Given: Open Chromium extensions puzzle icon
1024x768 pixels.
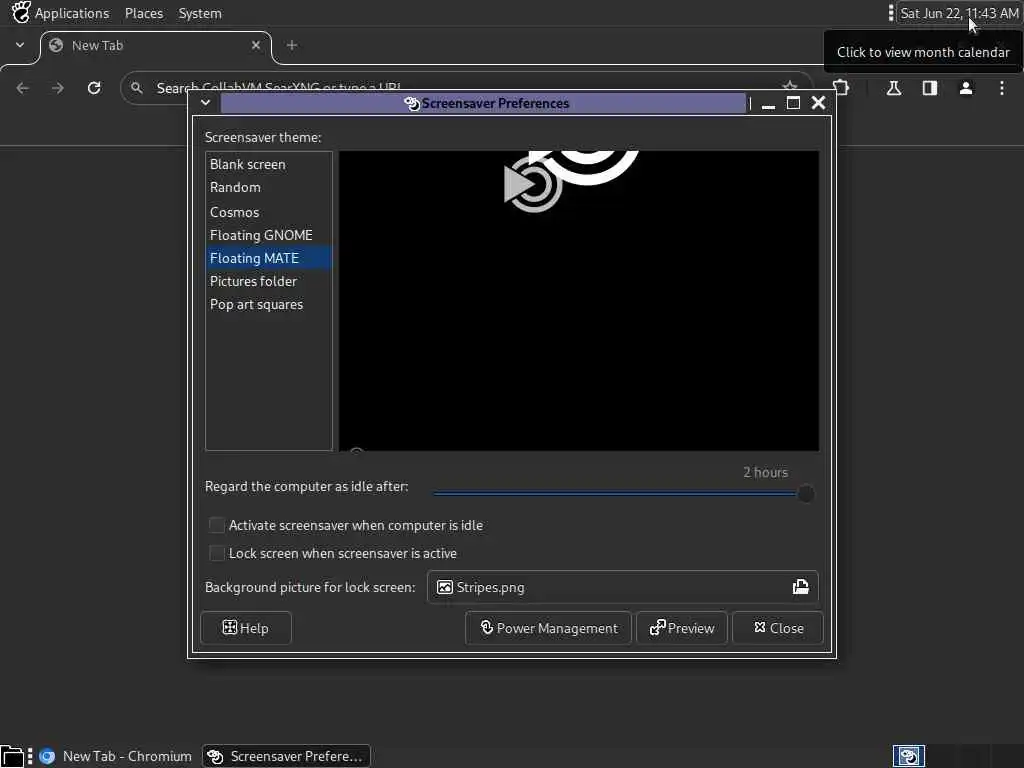Looking at the screenshot, I should [x=841, y=88].
